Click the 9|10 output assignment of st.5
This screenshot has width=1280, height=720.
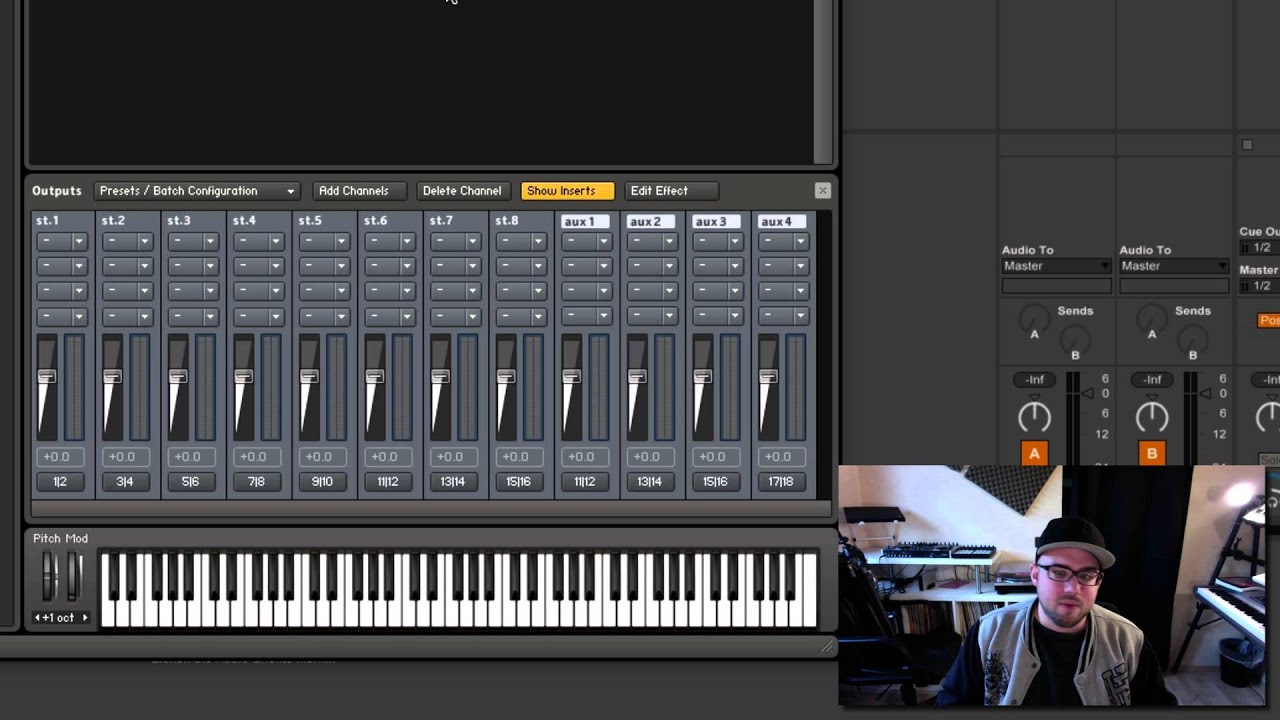point(322,482)
